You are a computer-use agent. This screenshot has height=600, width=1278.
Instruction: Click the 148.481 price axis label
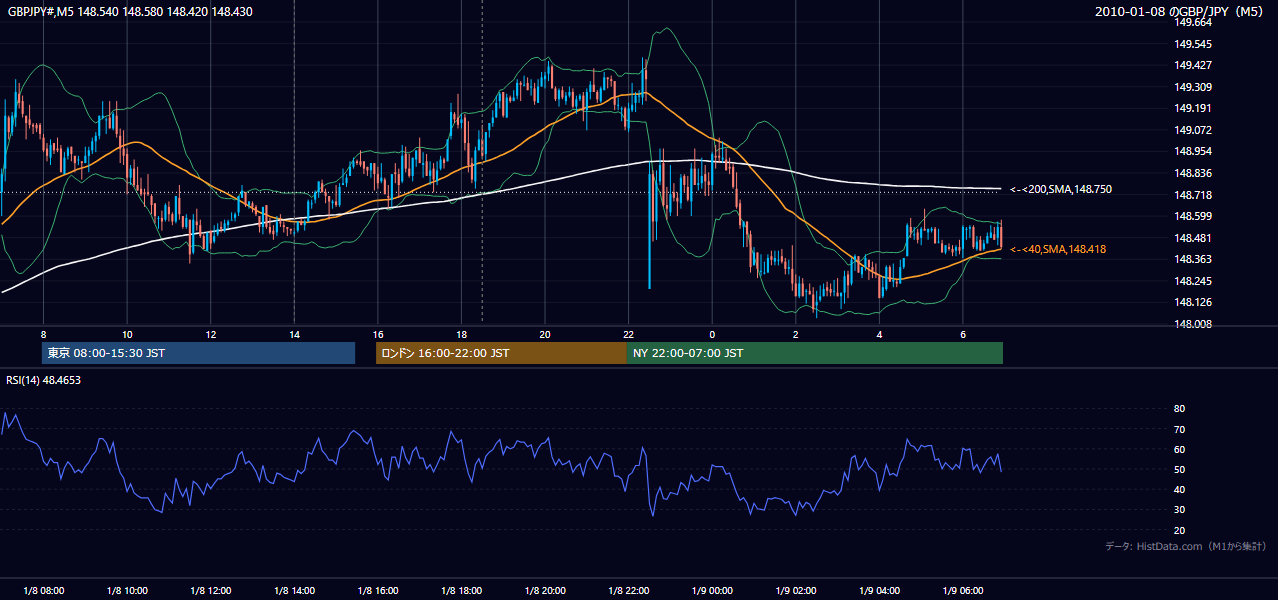(1193, 238)
